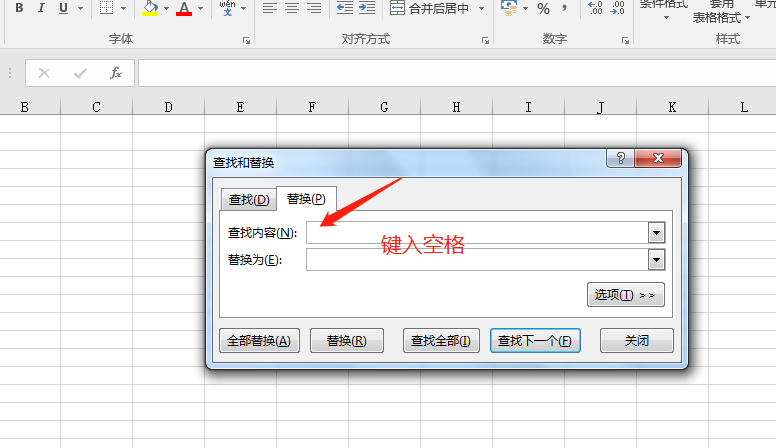776x448 pixels.
Task: Select column L header
Action: click(x=742, y=107)
